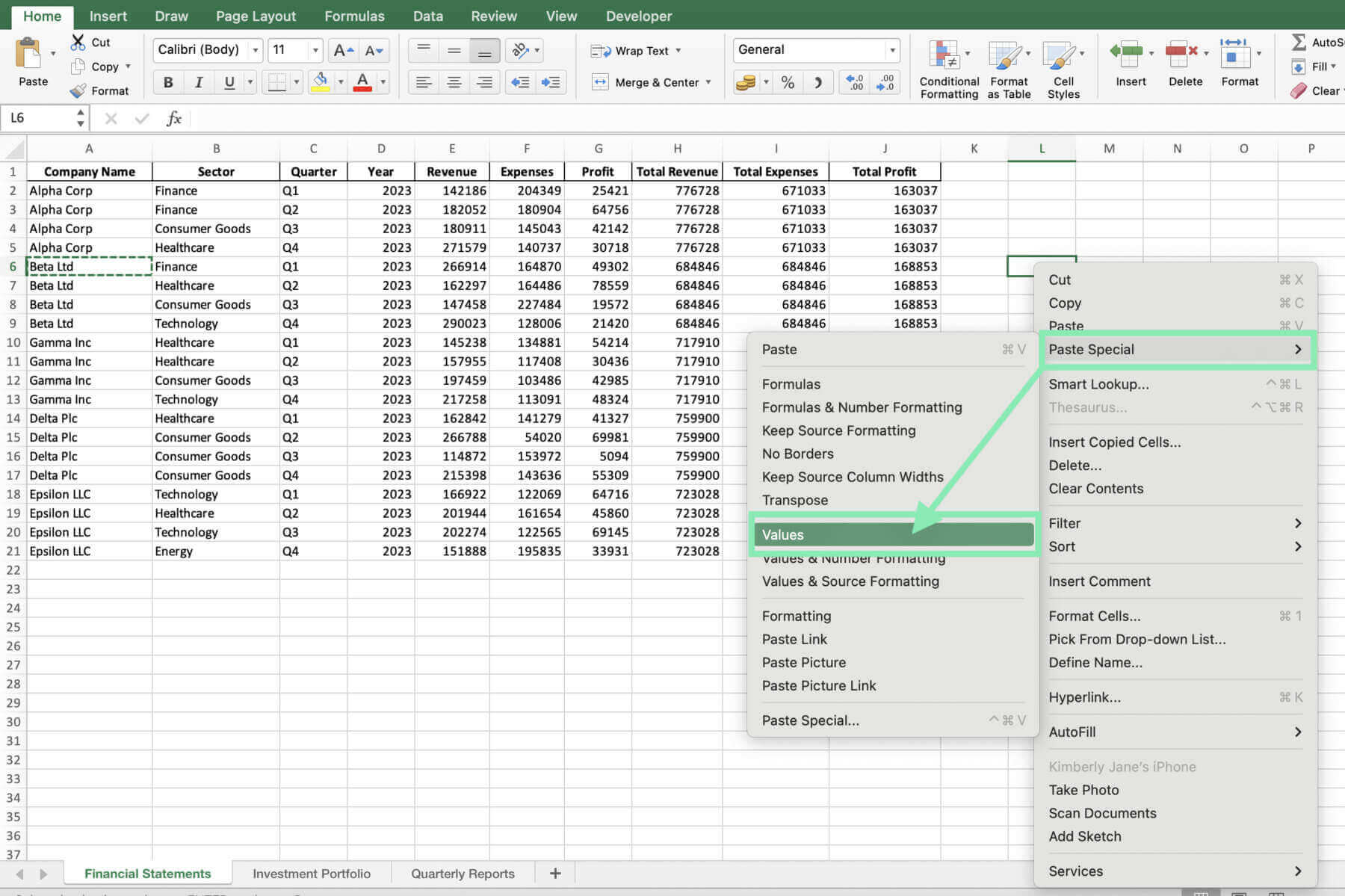Click the Clear eraser icon
The width and height of the screenshot is (1345, 896).
[1299, 91]
